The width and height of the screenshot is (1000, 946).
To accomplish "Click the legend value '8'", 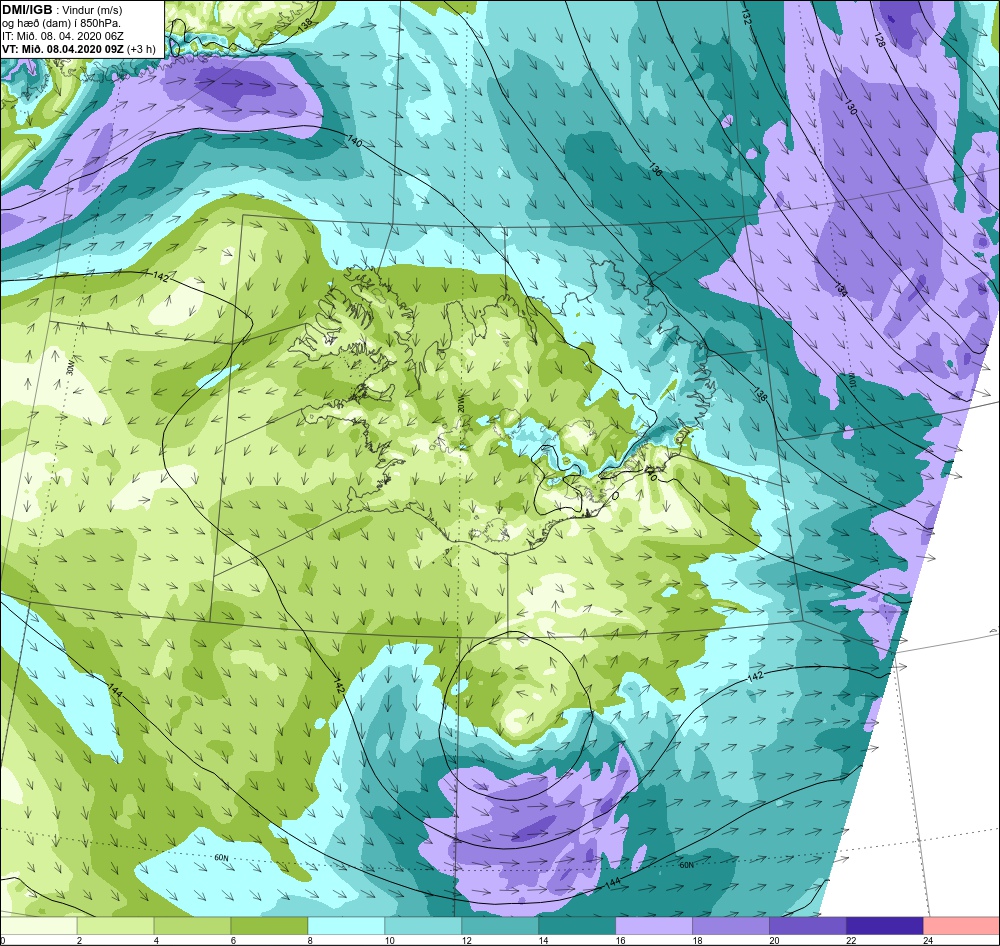I will [x=310, y=940].
